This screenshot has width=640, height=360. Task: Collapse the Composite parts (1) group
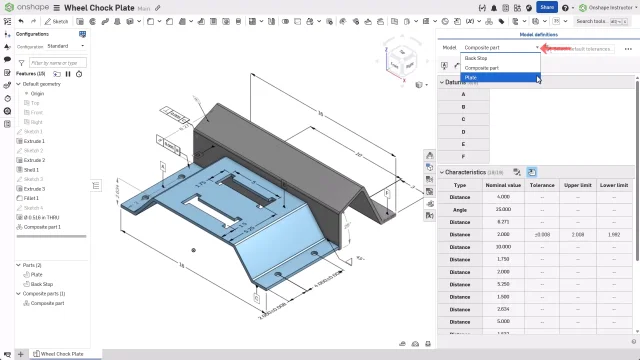point(18,293)
